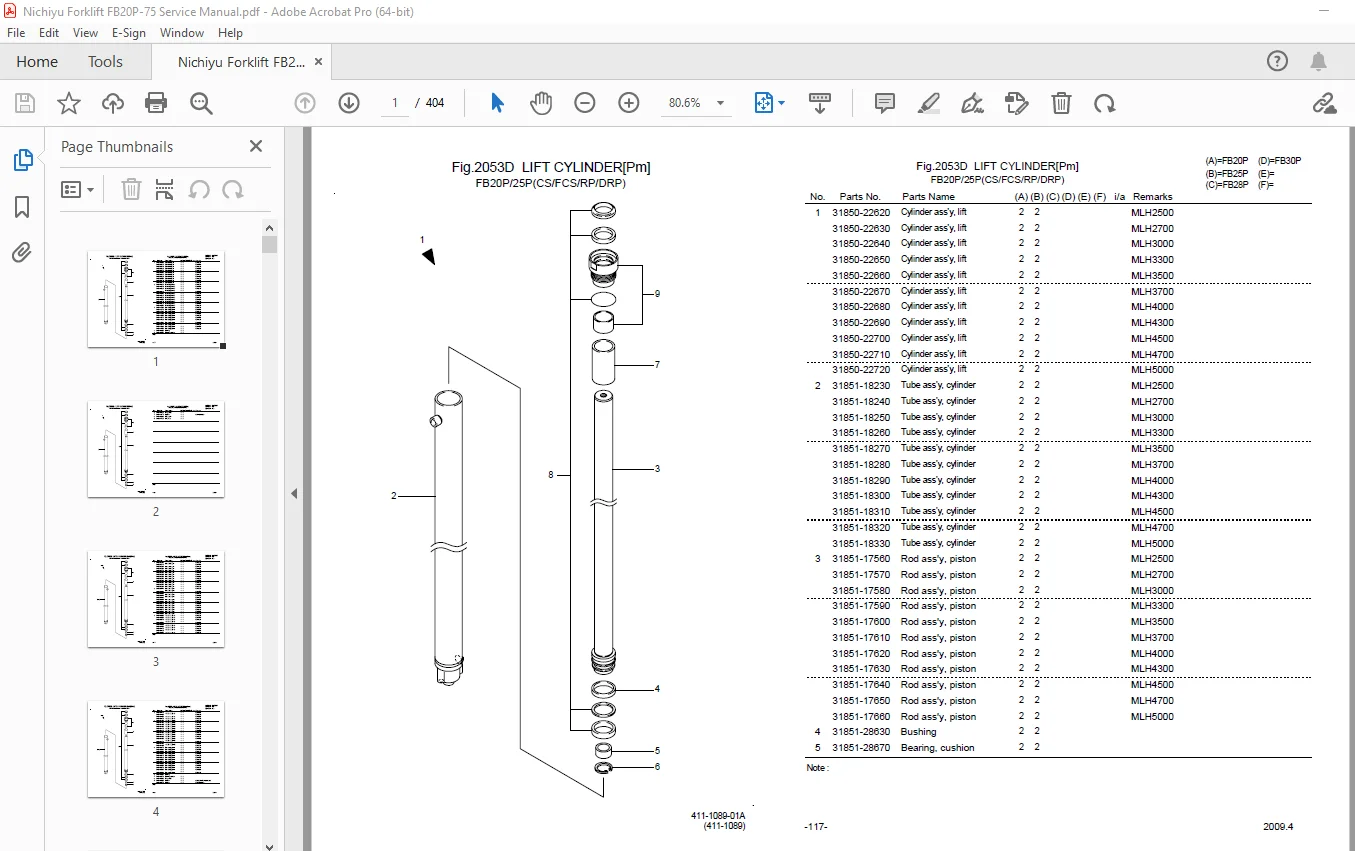Open the Edit menu
1355x851 pixels.
(49, 33)
